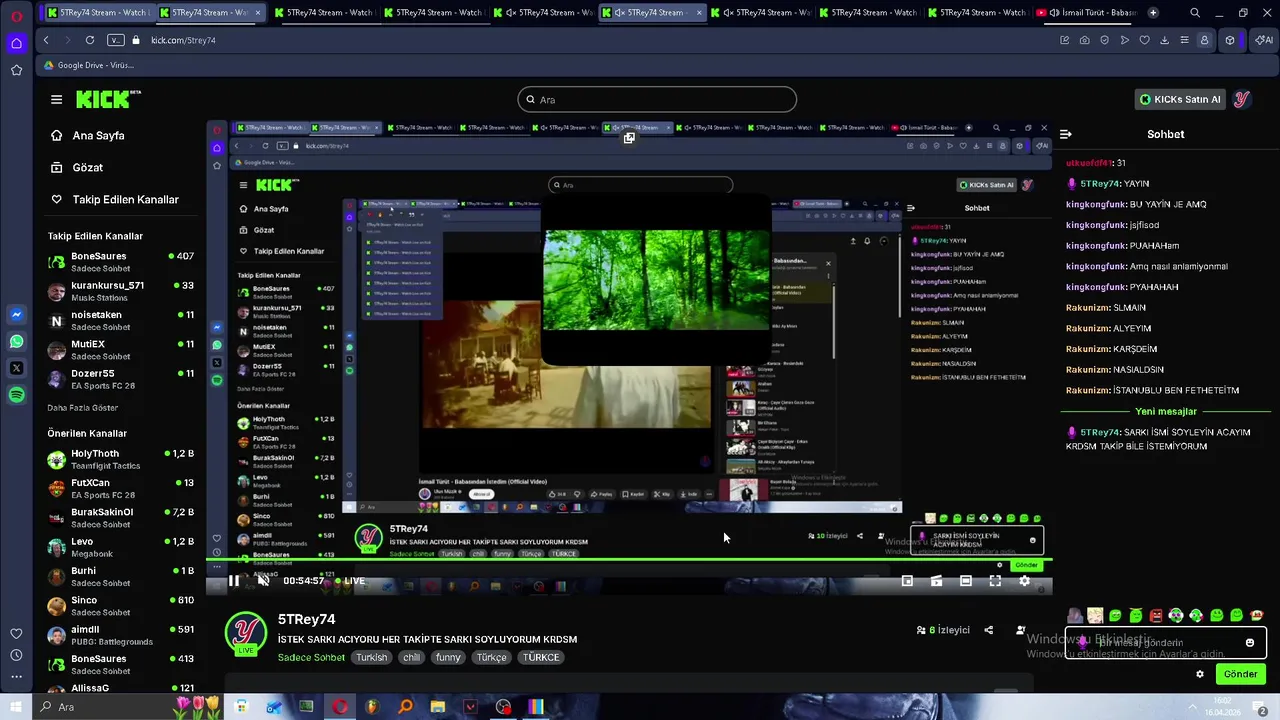Click Yeni mesajlar divider in chat
The image size is (1280, 720).
(x=1165, y=411)
